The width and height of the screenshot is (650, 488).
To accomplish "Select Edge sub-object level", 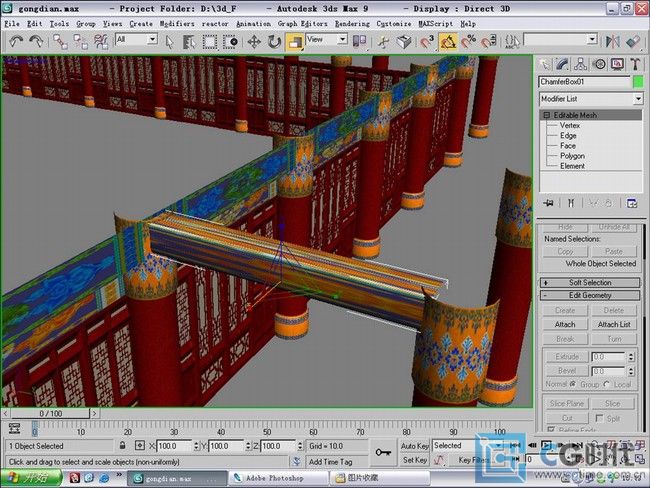I will pos(568,136).
